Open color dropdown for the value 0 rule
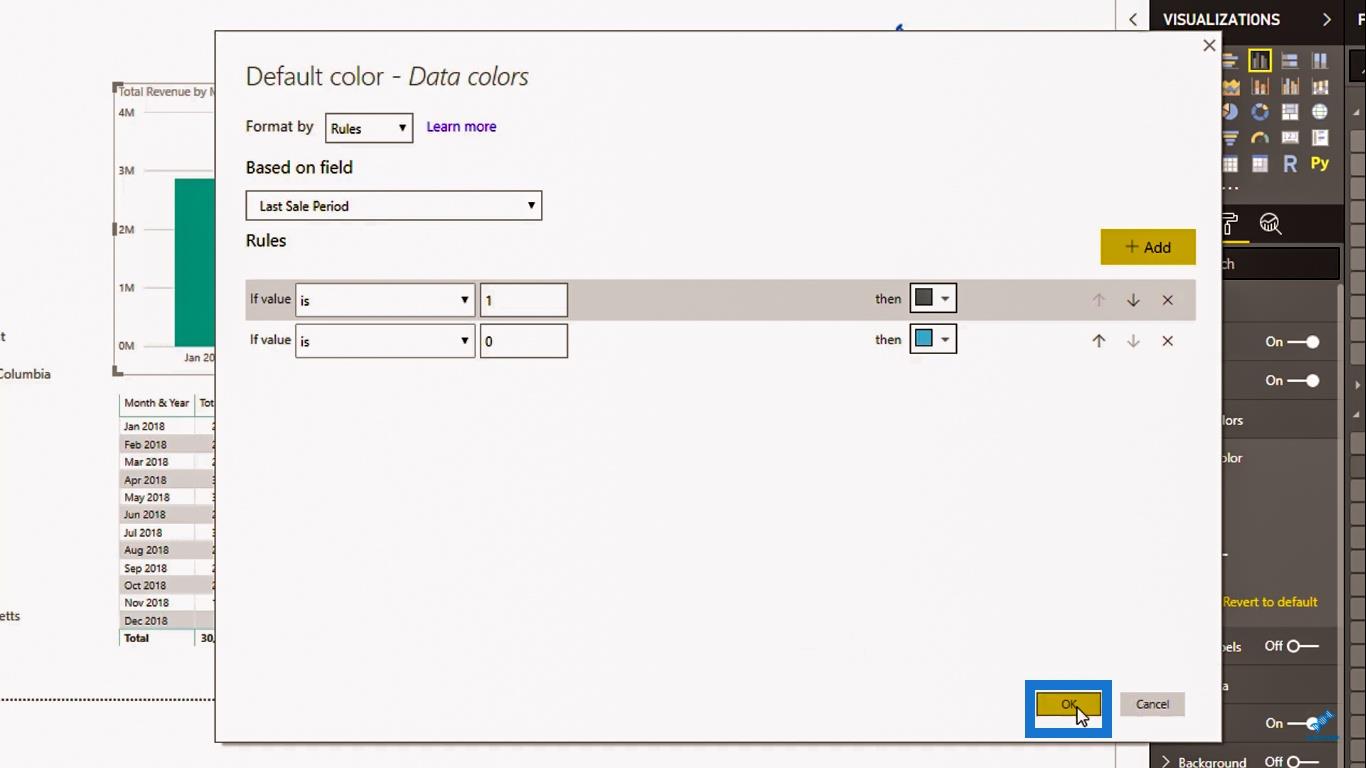The width and height of the screenshot is (1366, 768). coord(945,339)
